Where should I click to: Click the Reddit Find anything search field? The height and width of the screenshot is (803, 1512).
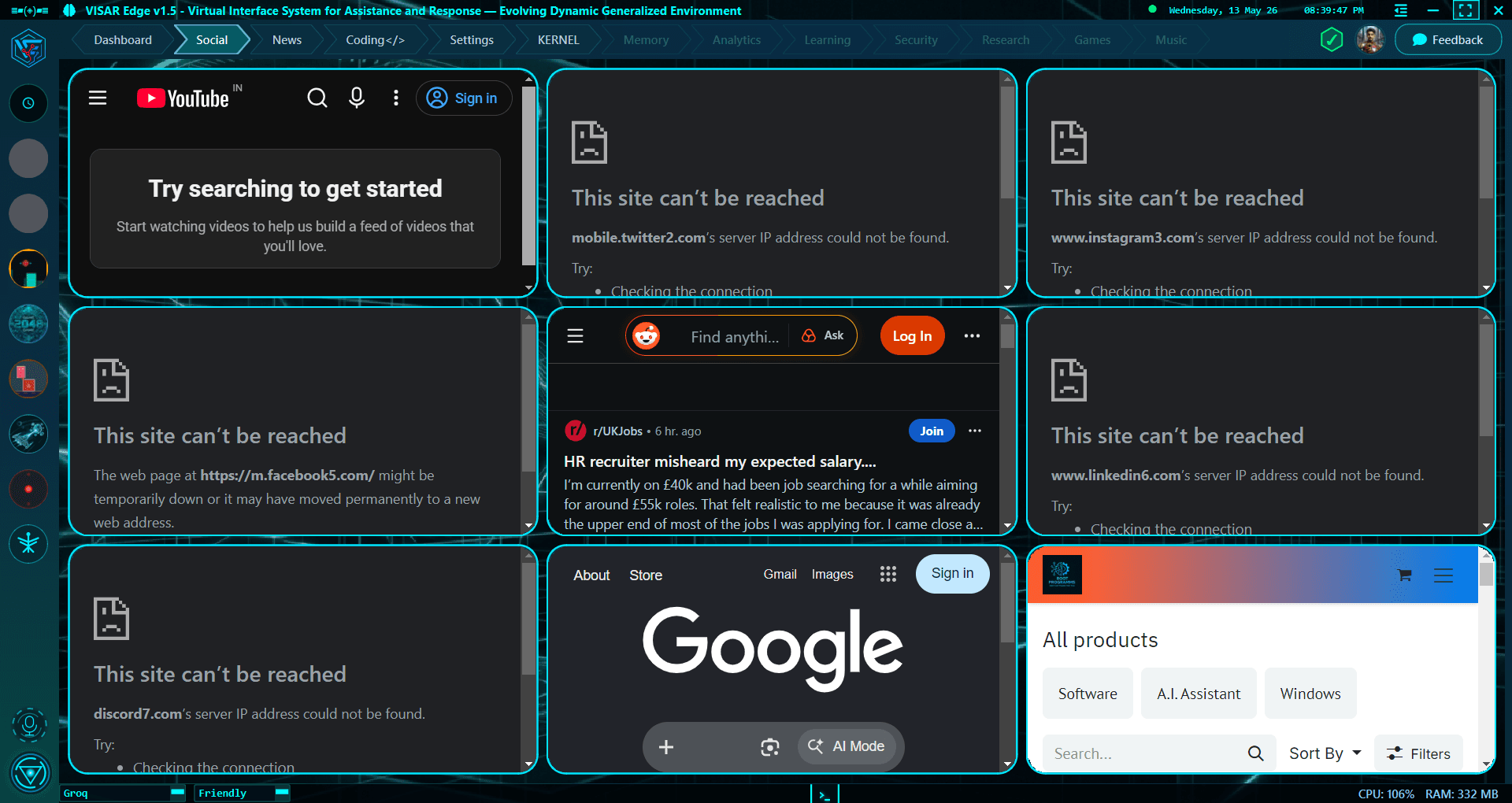point(733,337)
